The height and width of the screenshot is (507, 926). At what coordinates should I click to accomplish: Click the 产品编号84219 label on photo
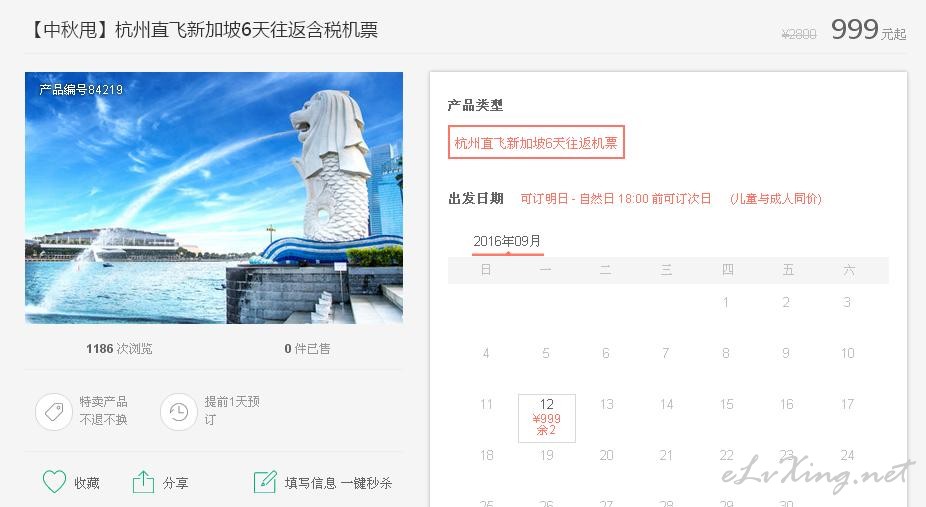(81, 90)
